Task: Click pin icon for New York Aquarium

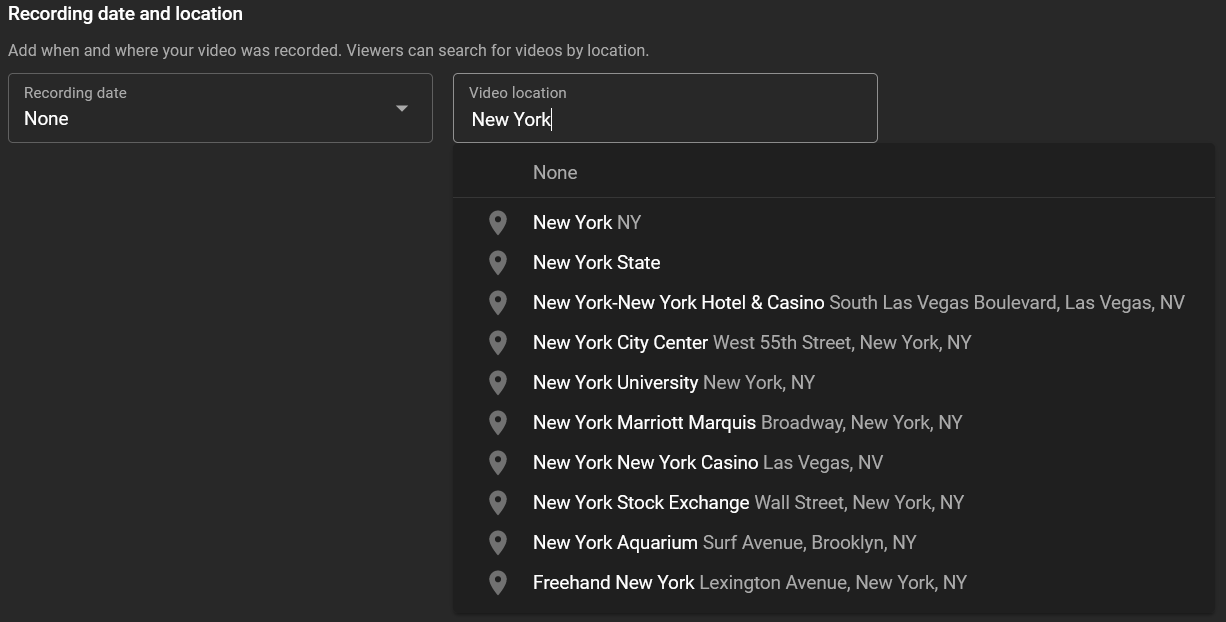Action: [x=498, y=543]
